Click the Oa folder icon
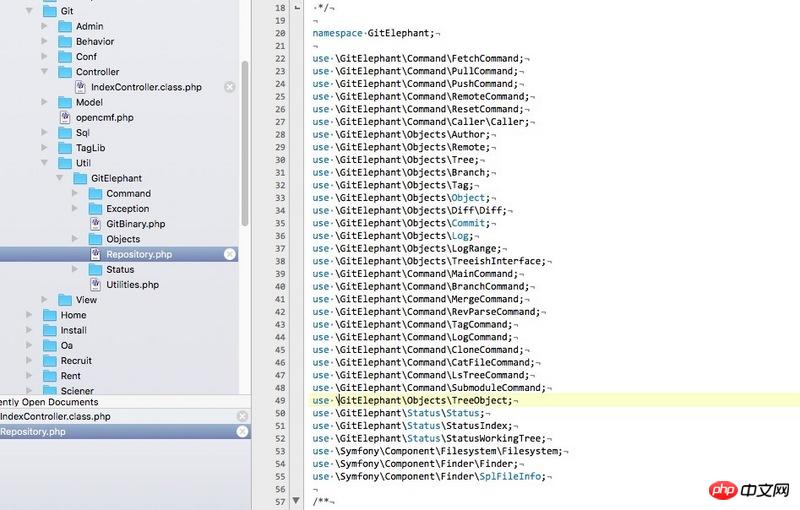 [x=49, y=345]
